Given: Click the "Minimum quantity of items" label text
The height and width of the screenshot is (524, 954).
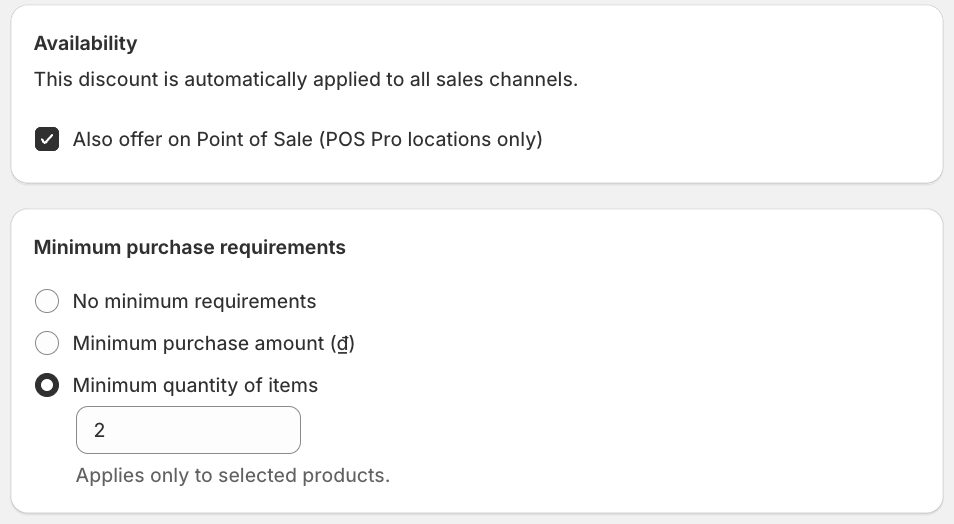Looking at the screenshot, I should coord(195,385).
